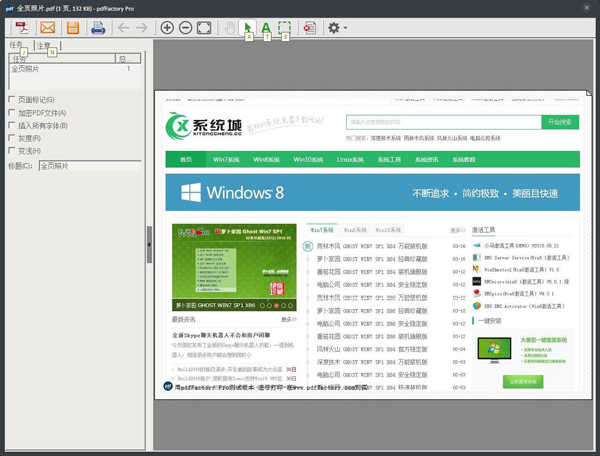Enable the 加密PDF文件(A) checkbox
This screenshot has height=456, width=600.
click(x=12, y=112)
